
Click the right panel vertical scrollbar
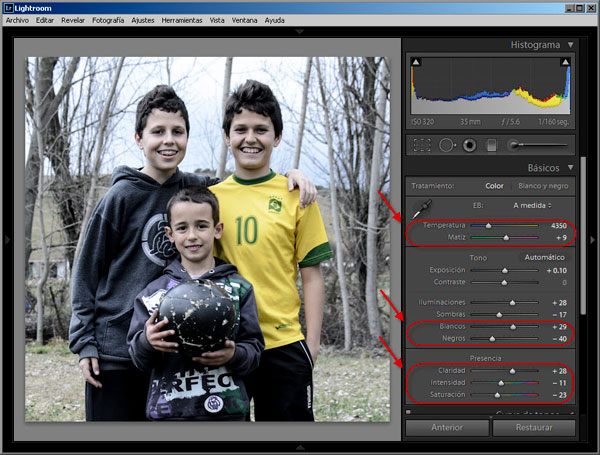coord(583,235)
